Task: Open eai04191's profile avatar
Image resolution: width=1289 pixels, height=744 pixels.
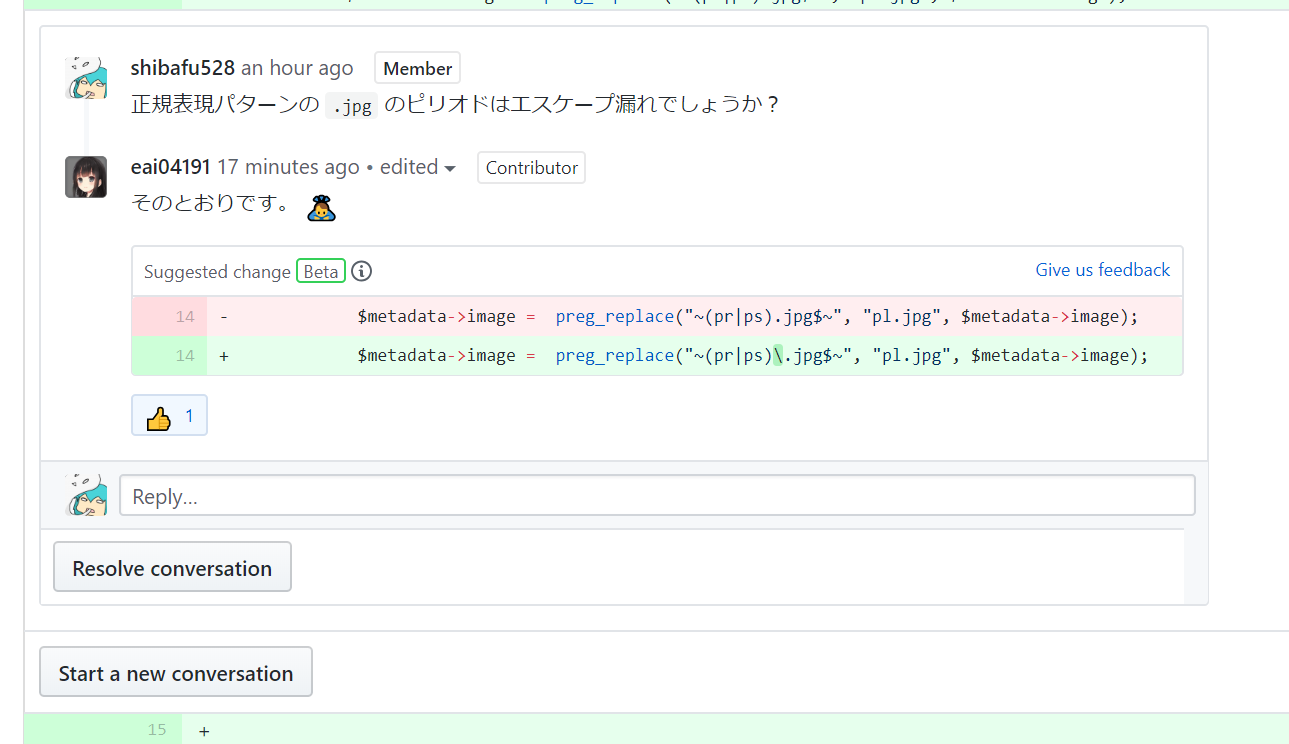Action: pyautogui.click(x=86, y=177)
